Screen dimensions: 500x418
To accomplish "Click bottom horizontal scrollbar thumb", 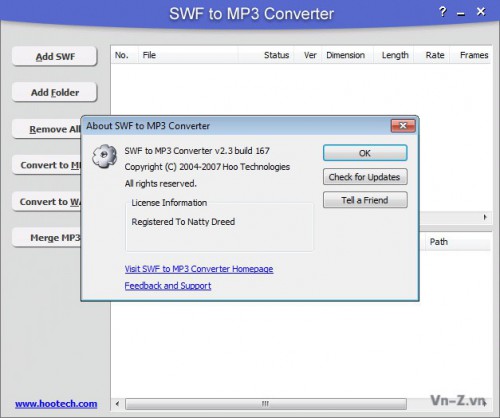I will coord(266,404).
